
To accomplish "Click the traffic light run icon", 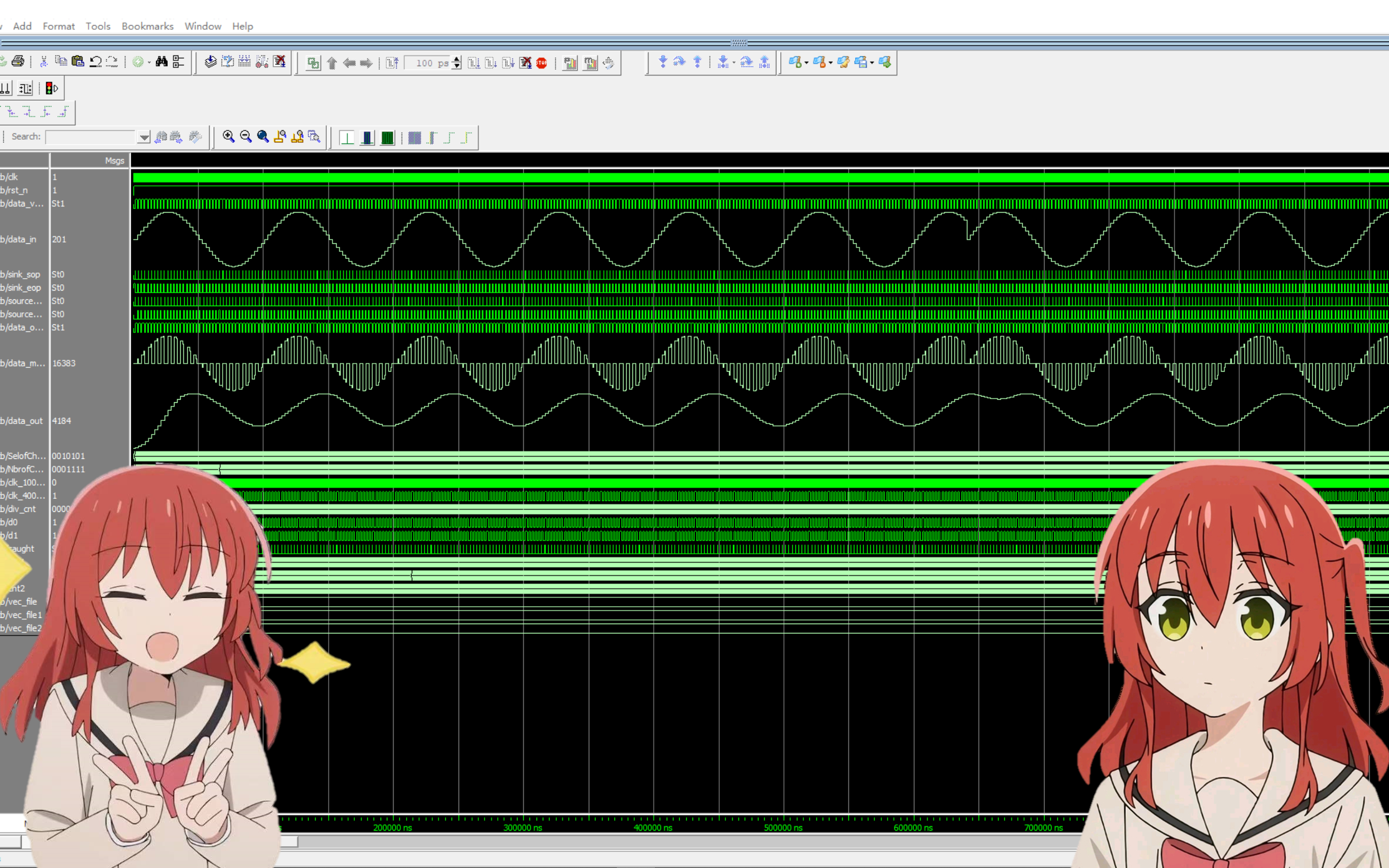I will 51,89.
